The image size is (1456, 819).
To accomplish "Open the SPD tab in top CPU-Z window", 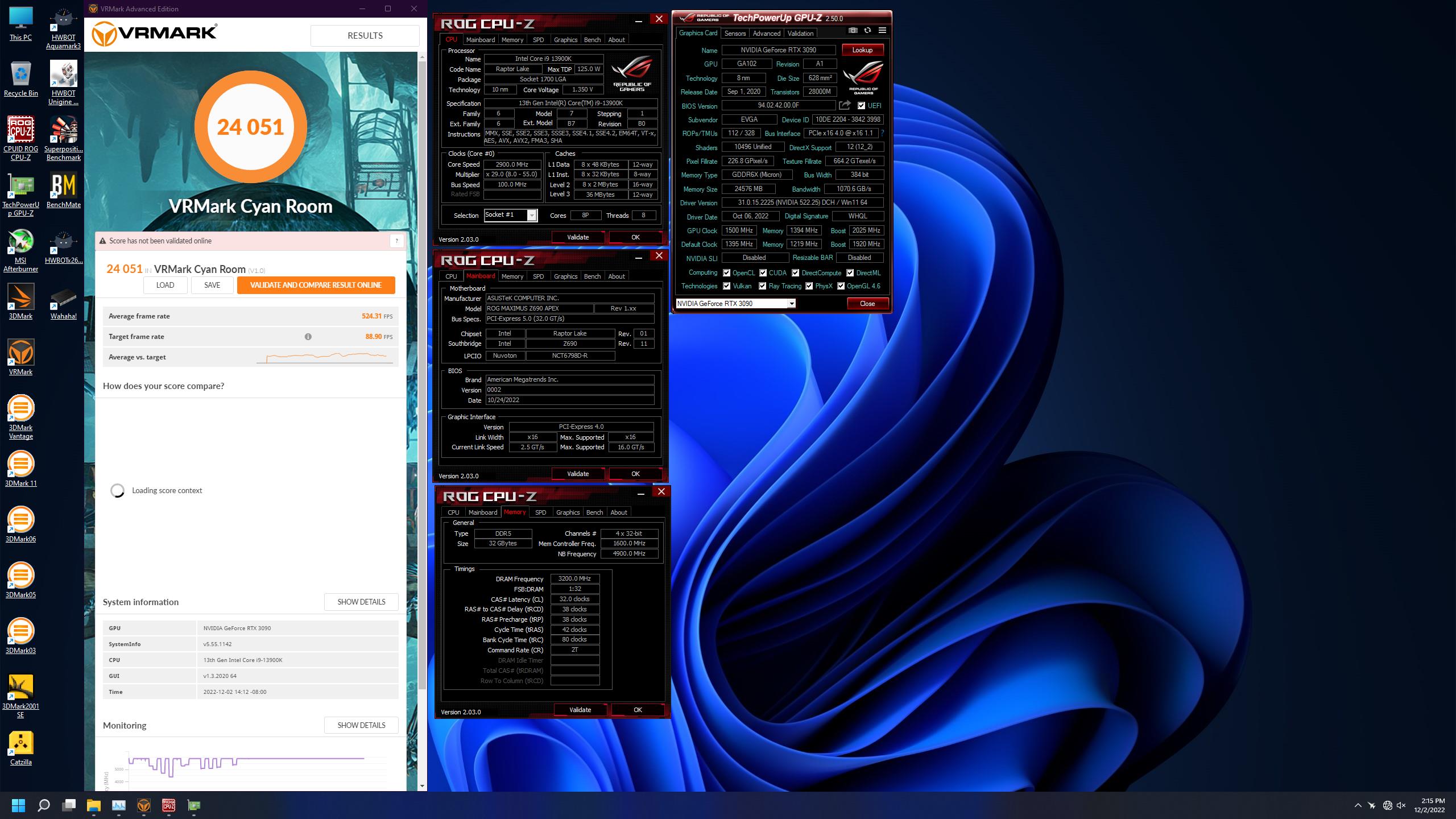I will 538,40.
